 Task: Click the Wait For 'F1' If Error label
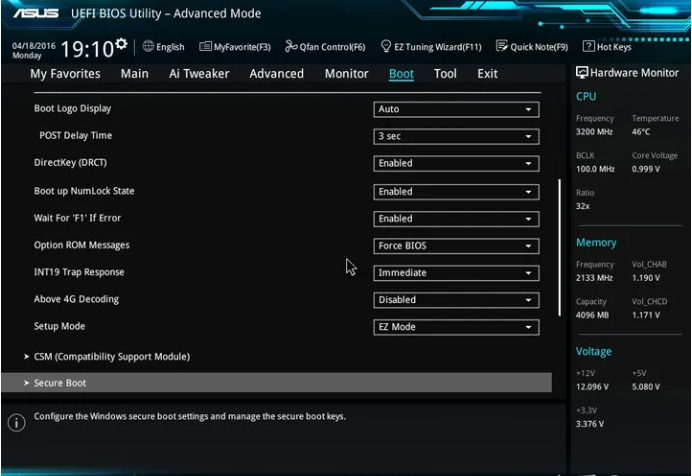coord(77,218)
